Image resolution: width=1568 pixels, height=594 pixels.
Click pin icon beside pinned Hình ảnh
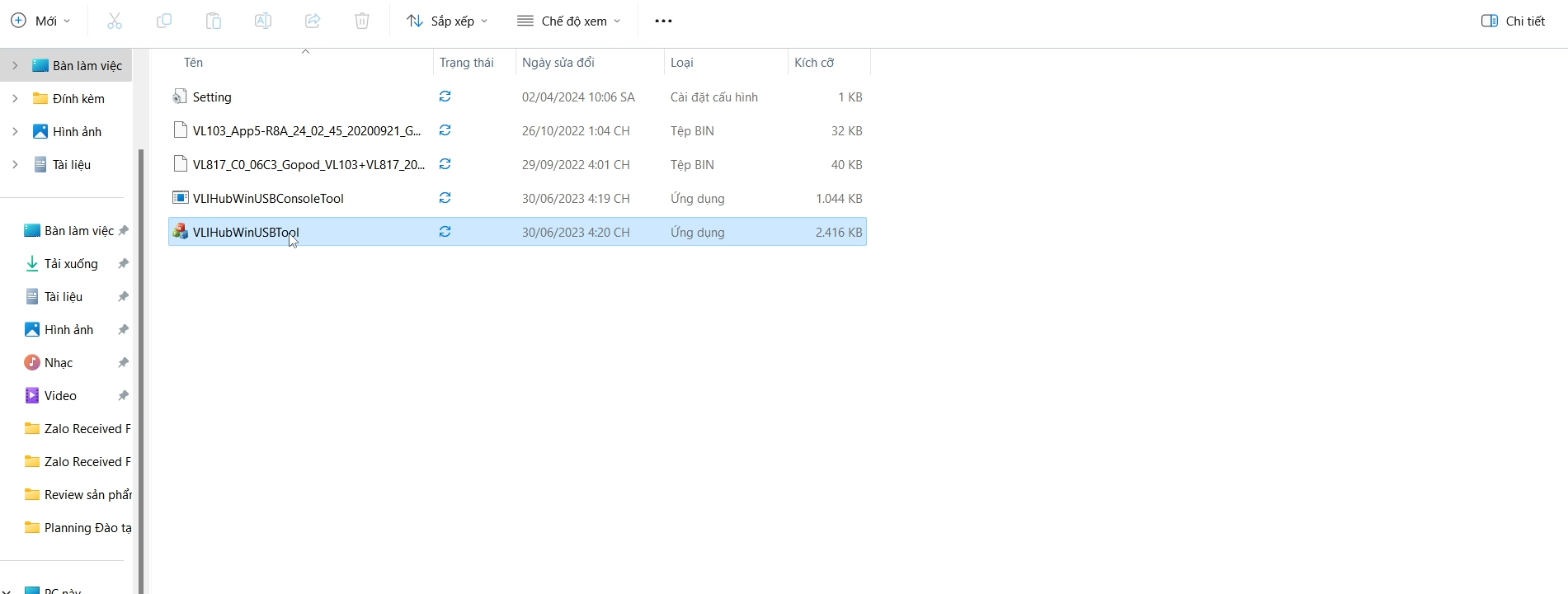(x=123, y=330)
